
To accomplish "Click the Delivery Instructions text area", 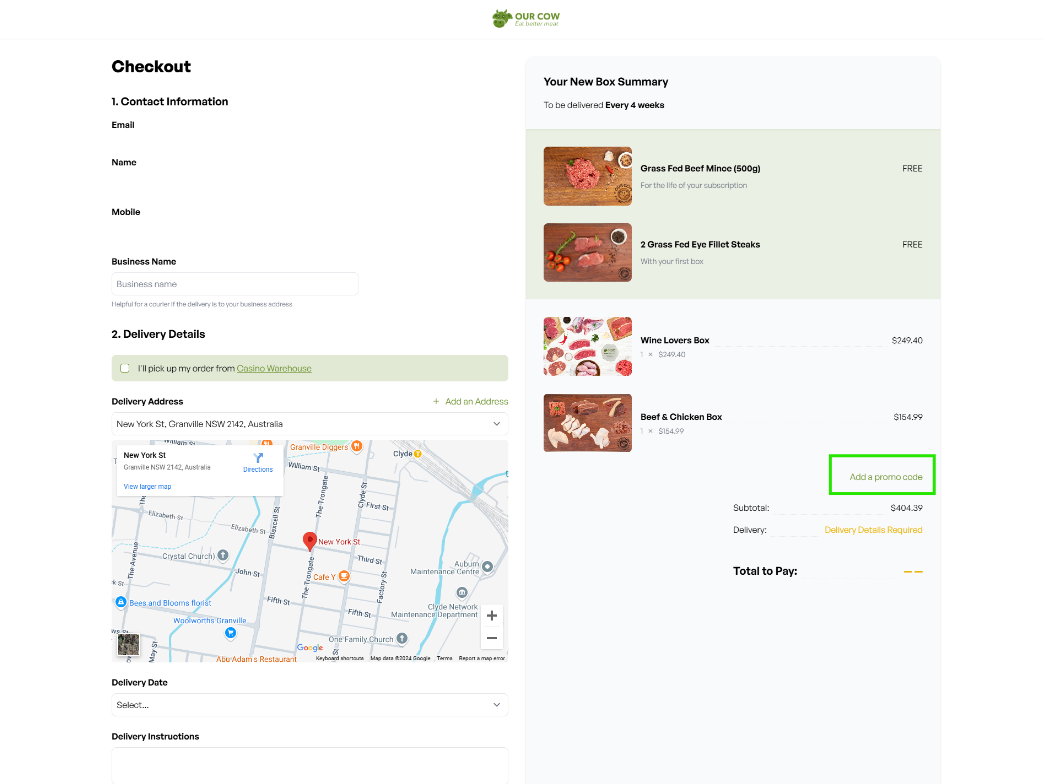I will [310, 765].
